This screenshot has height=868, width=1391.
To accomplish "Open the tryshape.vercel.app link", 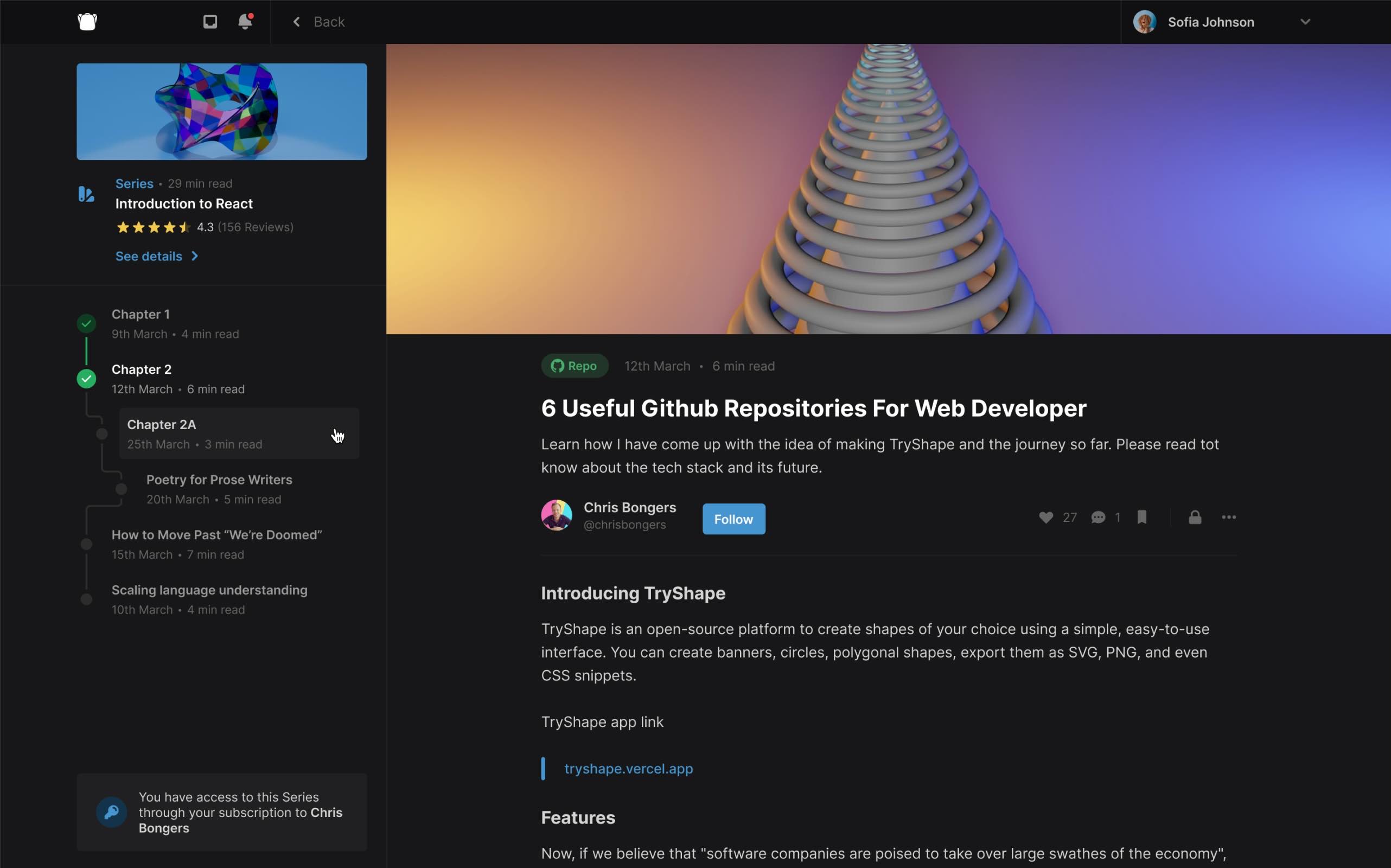I will (x=627, y=768).
